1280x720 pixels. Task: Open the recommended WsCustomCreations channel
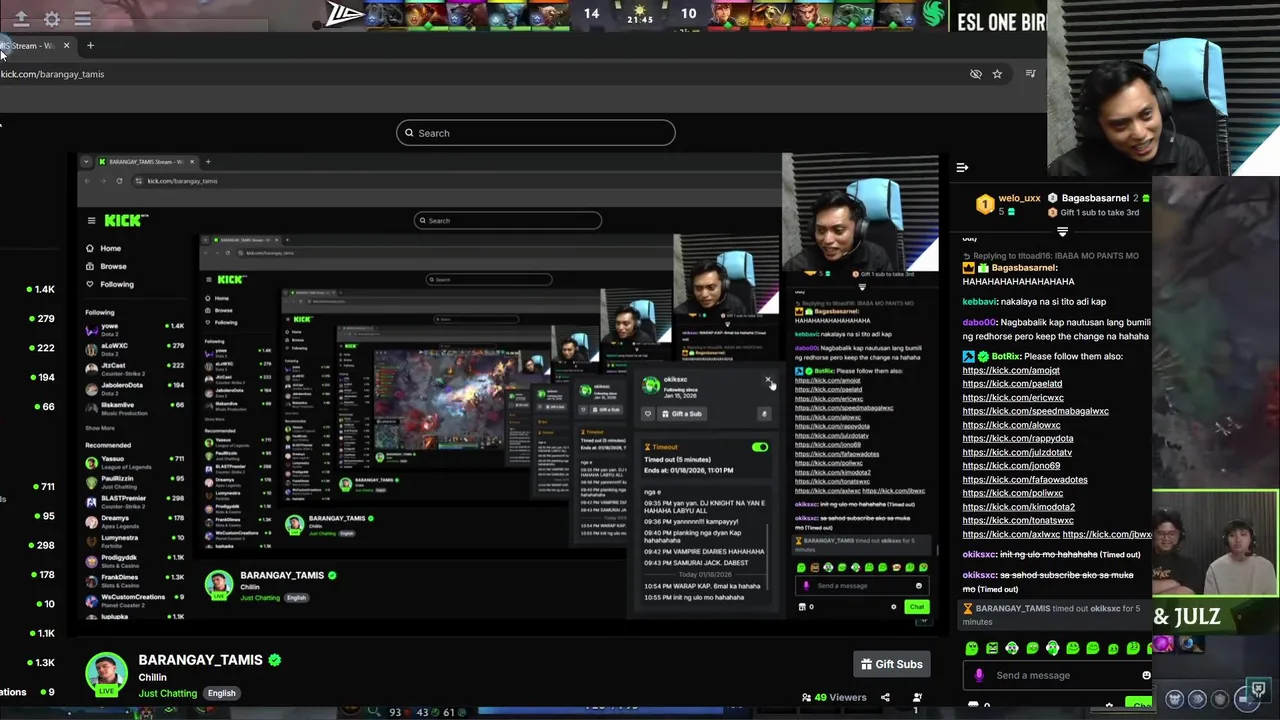click(x=135, y=600)
